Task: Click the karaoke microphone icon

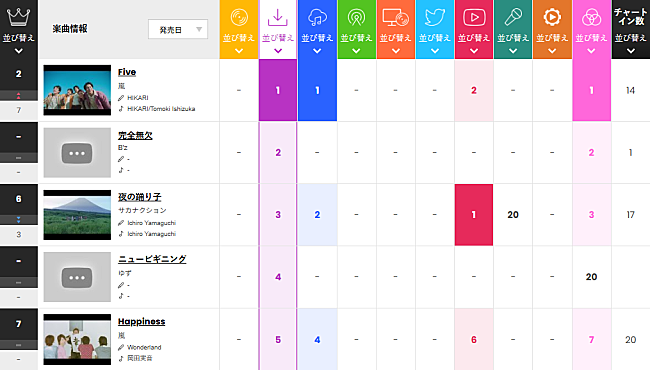Action: tap(513, 17)
